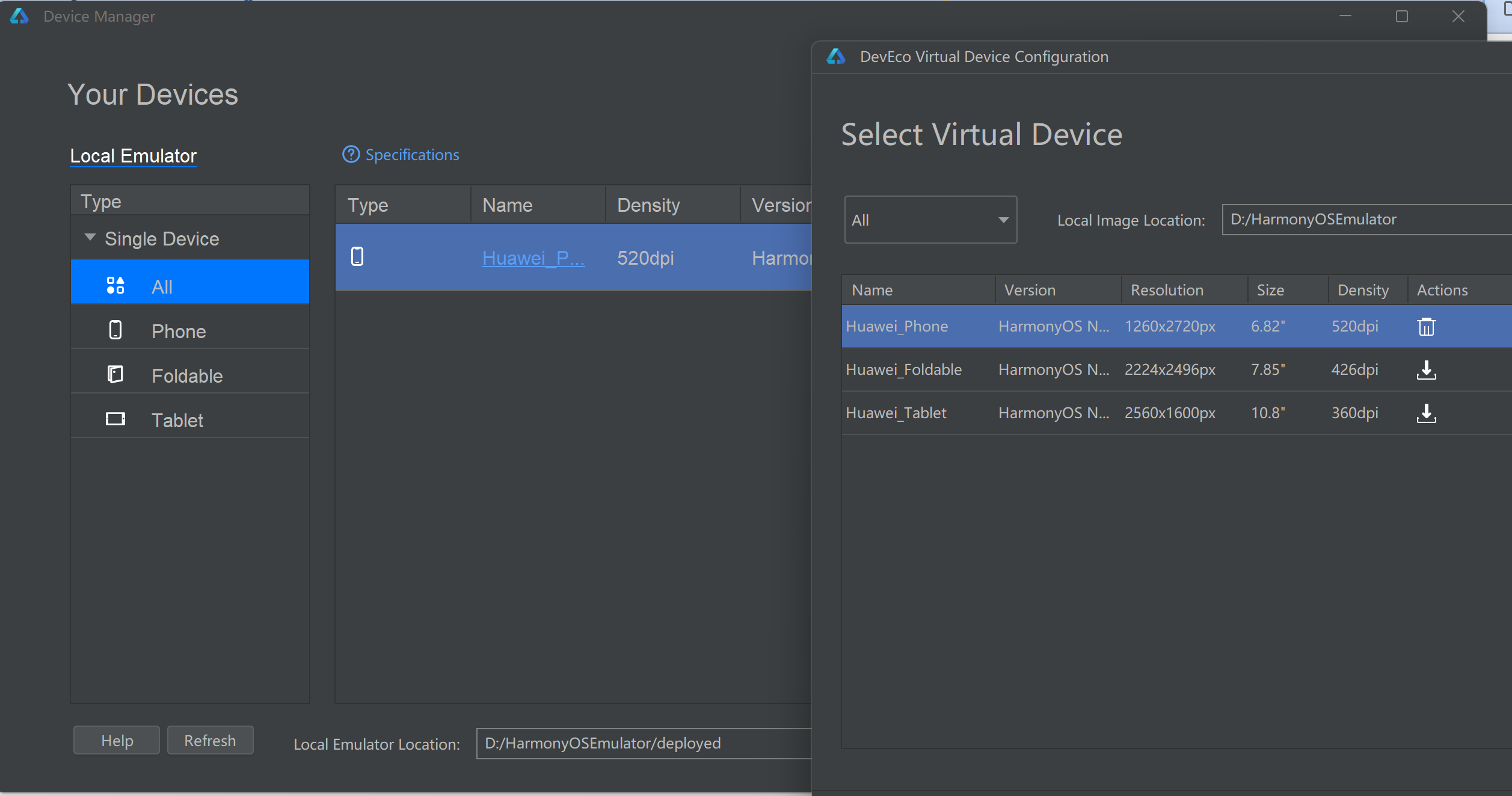Click the Density header in Your Devices table
This screenshot has height=796, width=1512.
[x=672, y=205]
